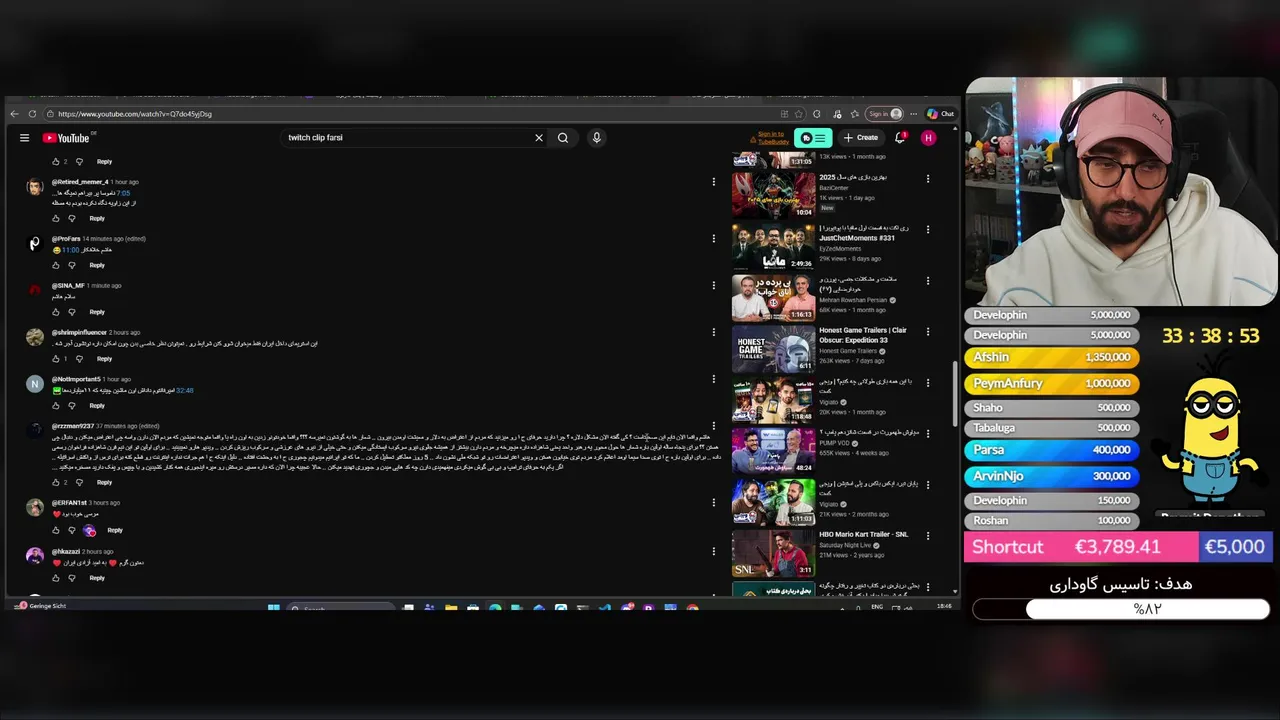Dislike the comment by @SINA_MF
This screenshot has height=720, width=1280.
coord(72,312)
